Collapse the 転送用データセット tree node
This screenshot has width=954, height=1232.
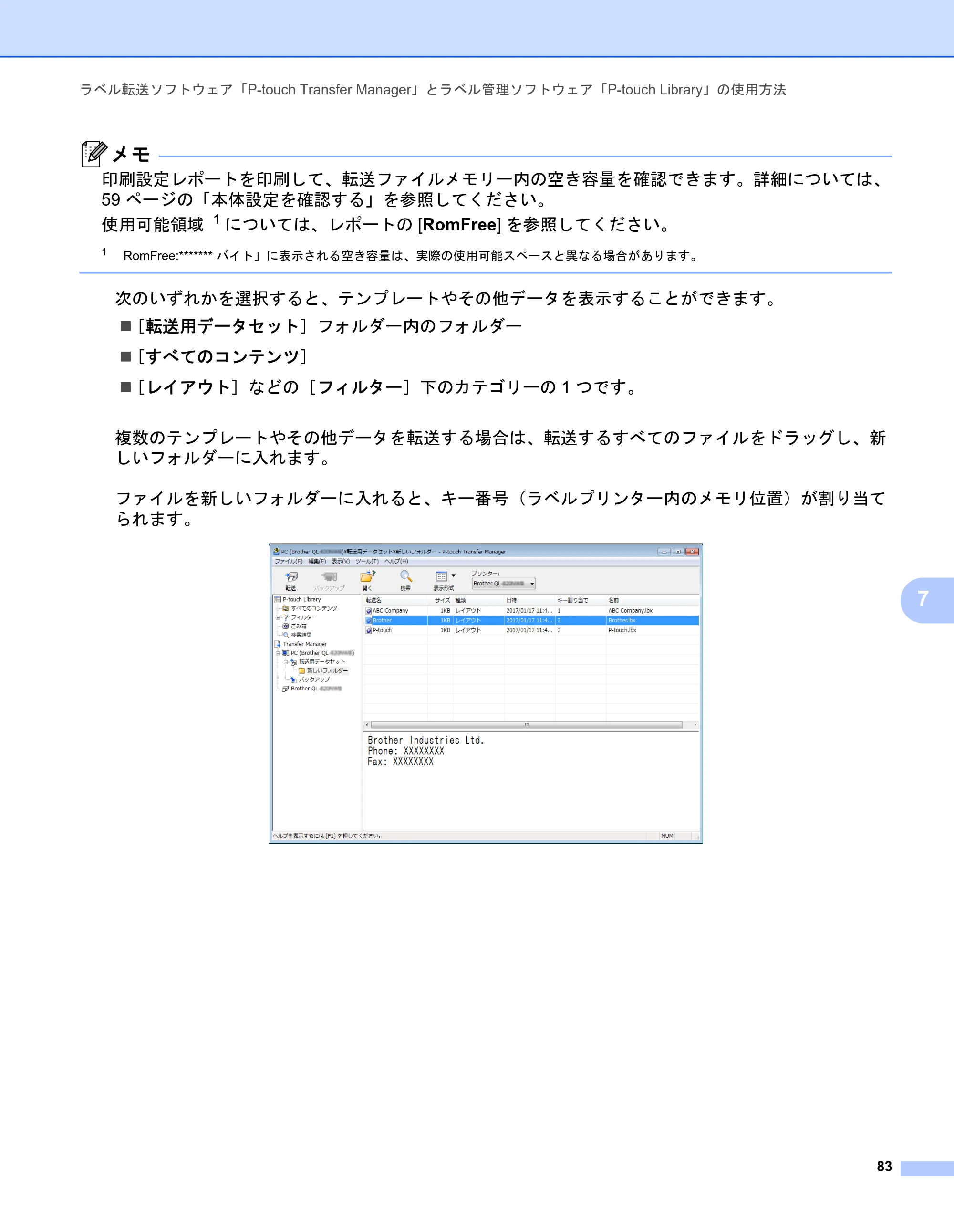285,662
